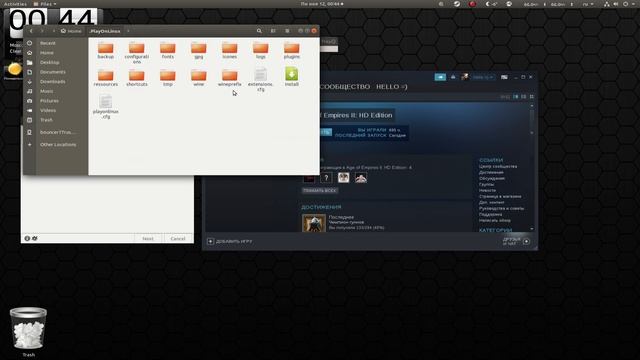The height and width of the screenshot is (360, 640).
Task: Click the Показать всех button
Action: coord(320,191)
